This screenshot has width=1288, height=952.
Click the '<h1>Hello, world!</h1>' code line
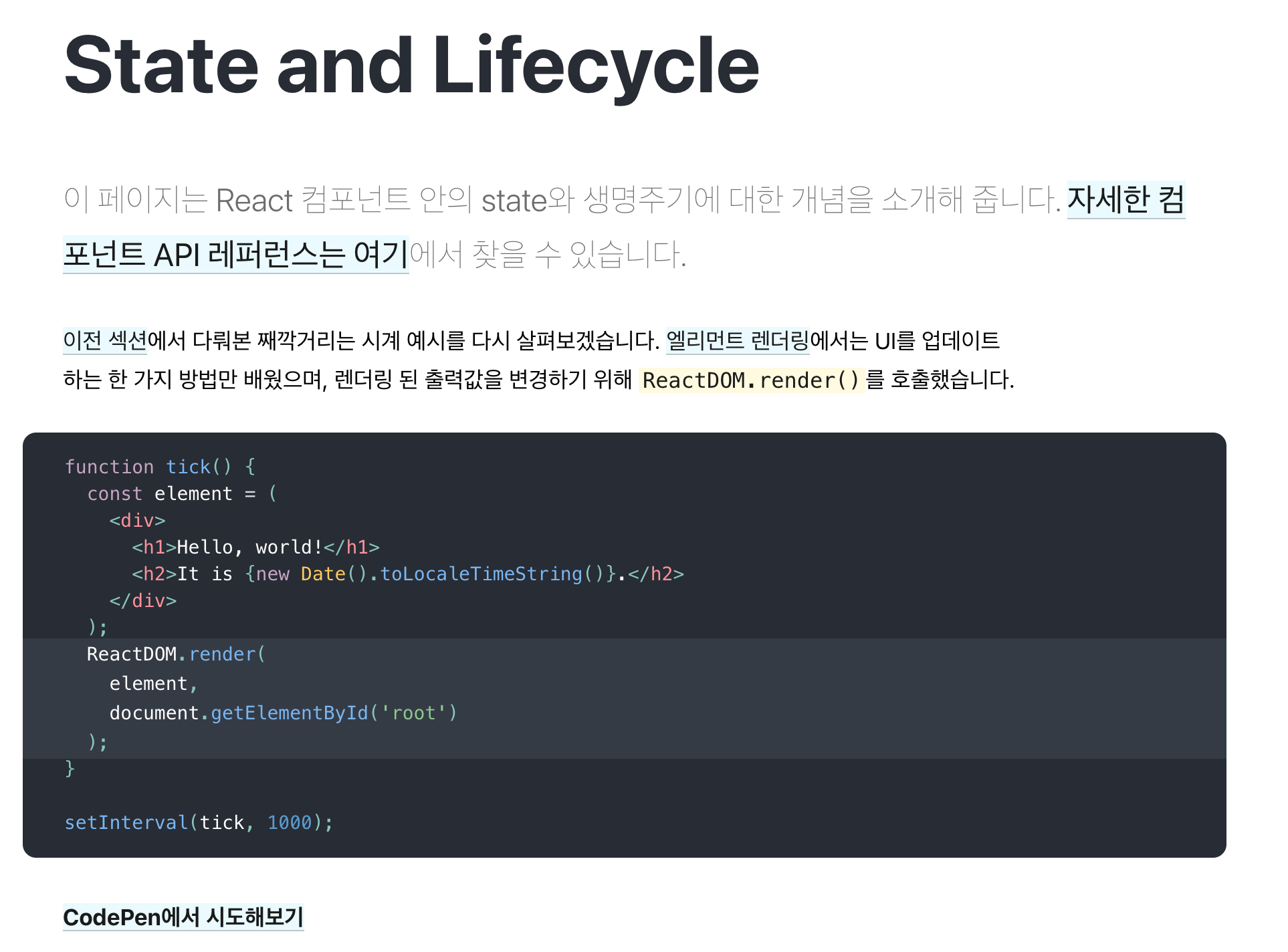click(255, 547)
